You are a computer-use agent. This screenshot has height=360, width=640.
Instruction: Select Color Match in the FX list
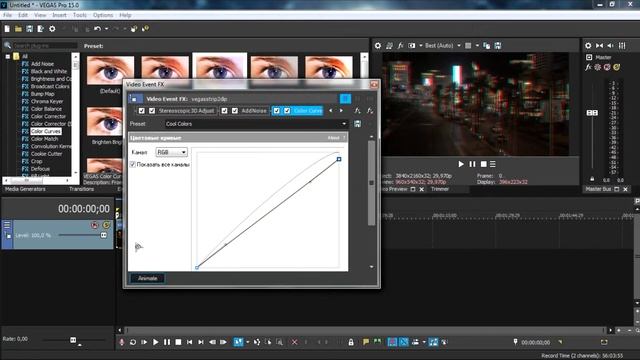[x=44, y=139]
